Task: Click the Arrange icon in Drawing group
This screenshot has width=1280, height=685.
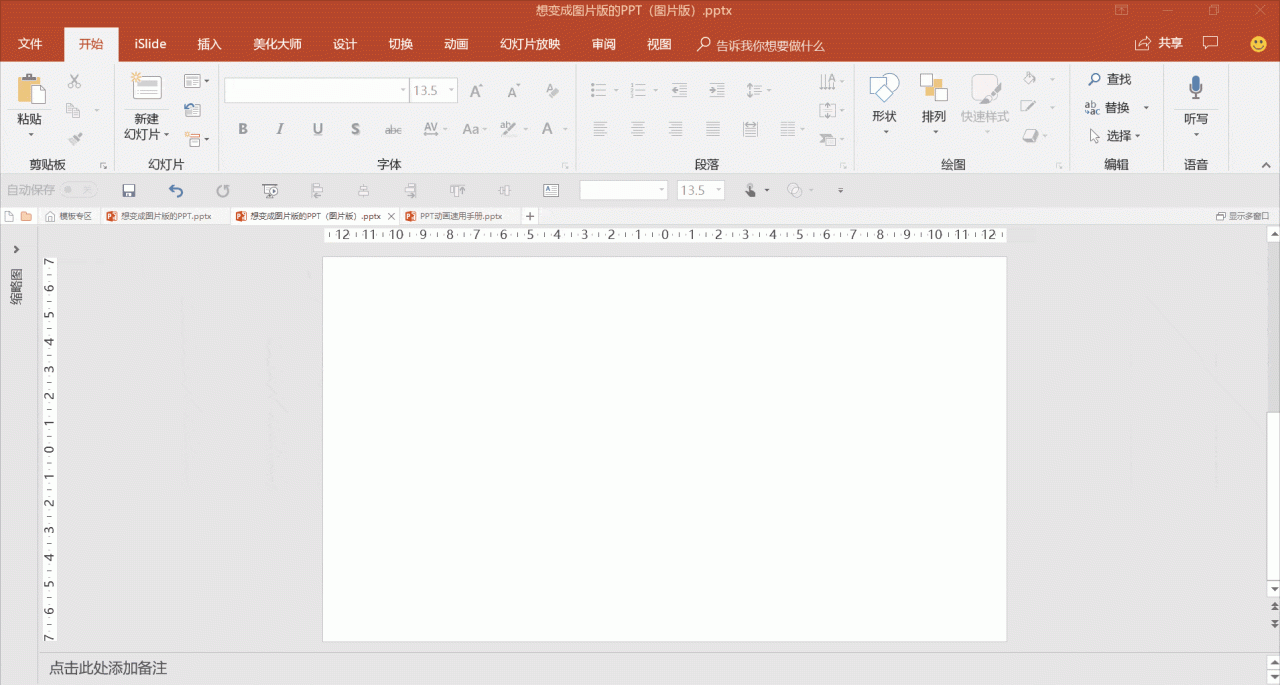Action: tap(933, 89)
